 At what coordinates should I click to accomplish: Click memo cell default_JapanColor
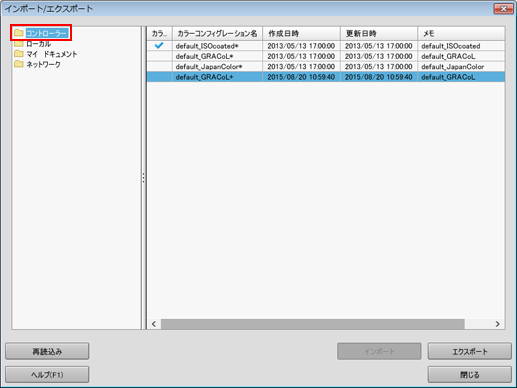pyautogui.click(x=452, y=67)
